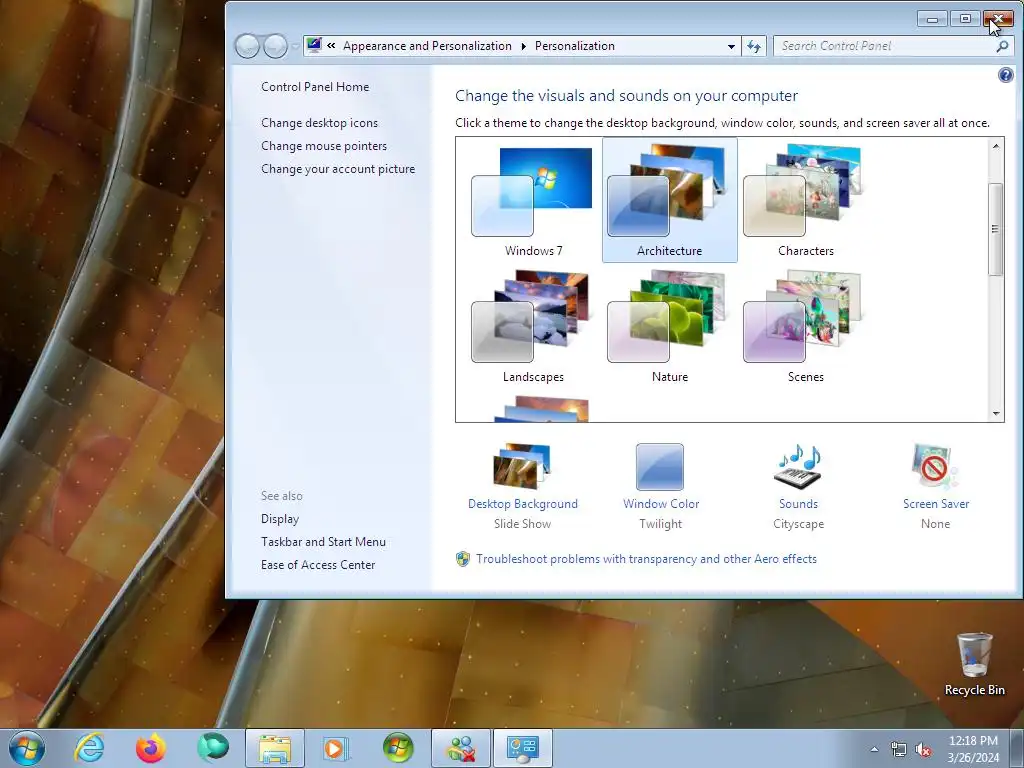Launch Internet Explorer from taskbar
Viewport: 1024px width, 768px height.
[89, 748]
